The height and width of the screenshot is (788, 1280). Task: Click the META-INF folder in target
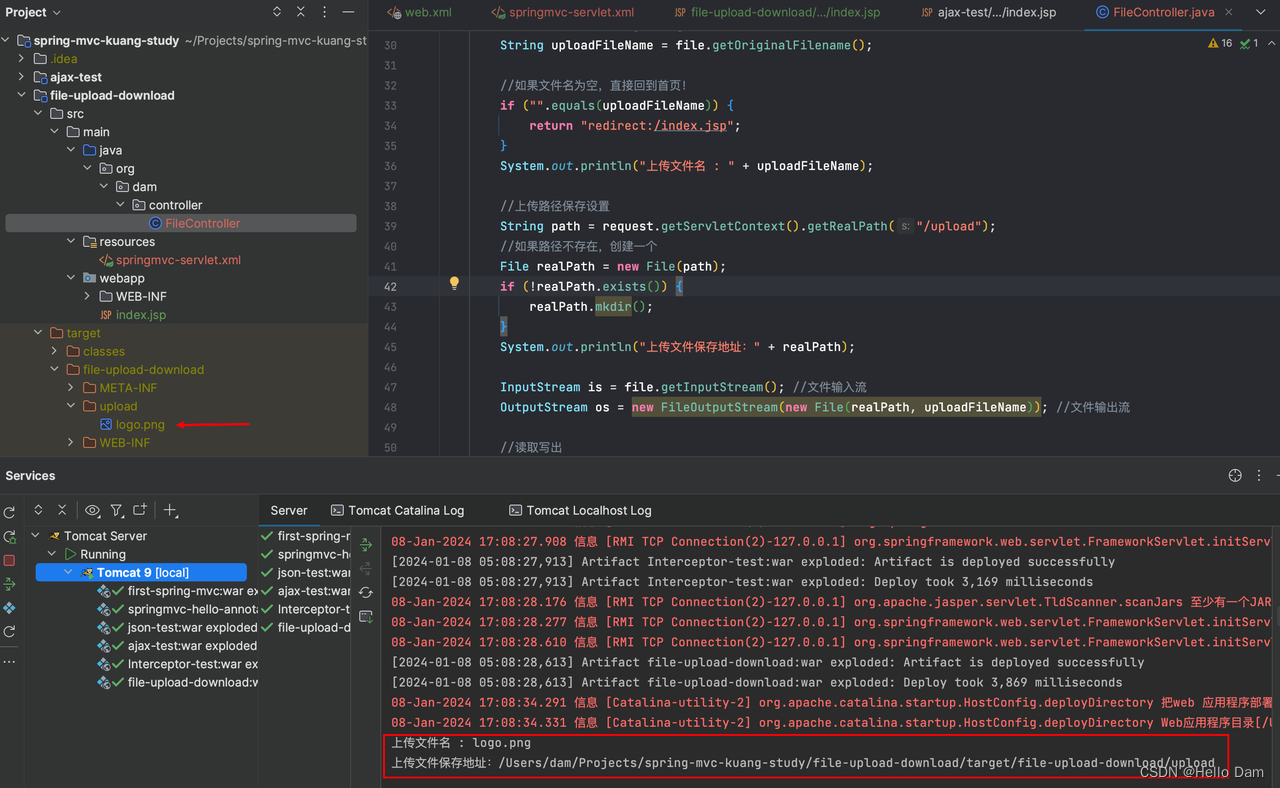coord(120,387)
